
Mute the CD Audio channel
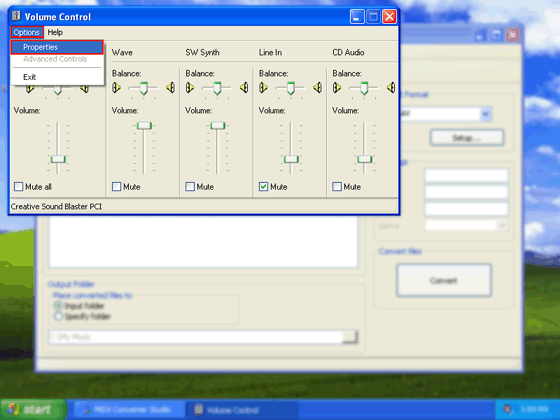pyautogui.click(x=337, y=186)
